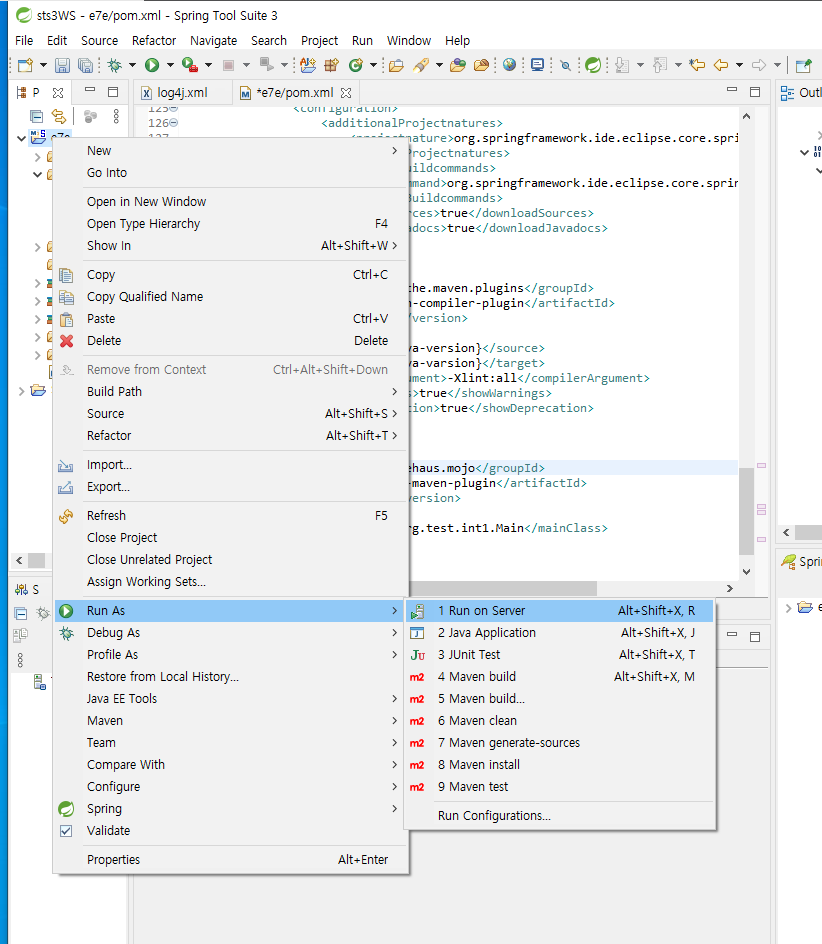The height and width of the screenshot is (944, 822).
Task: Click the globe web browser toolbar icon
Action: [509, 65]
